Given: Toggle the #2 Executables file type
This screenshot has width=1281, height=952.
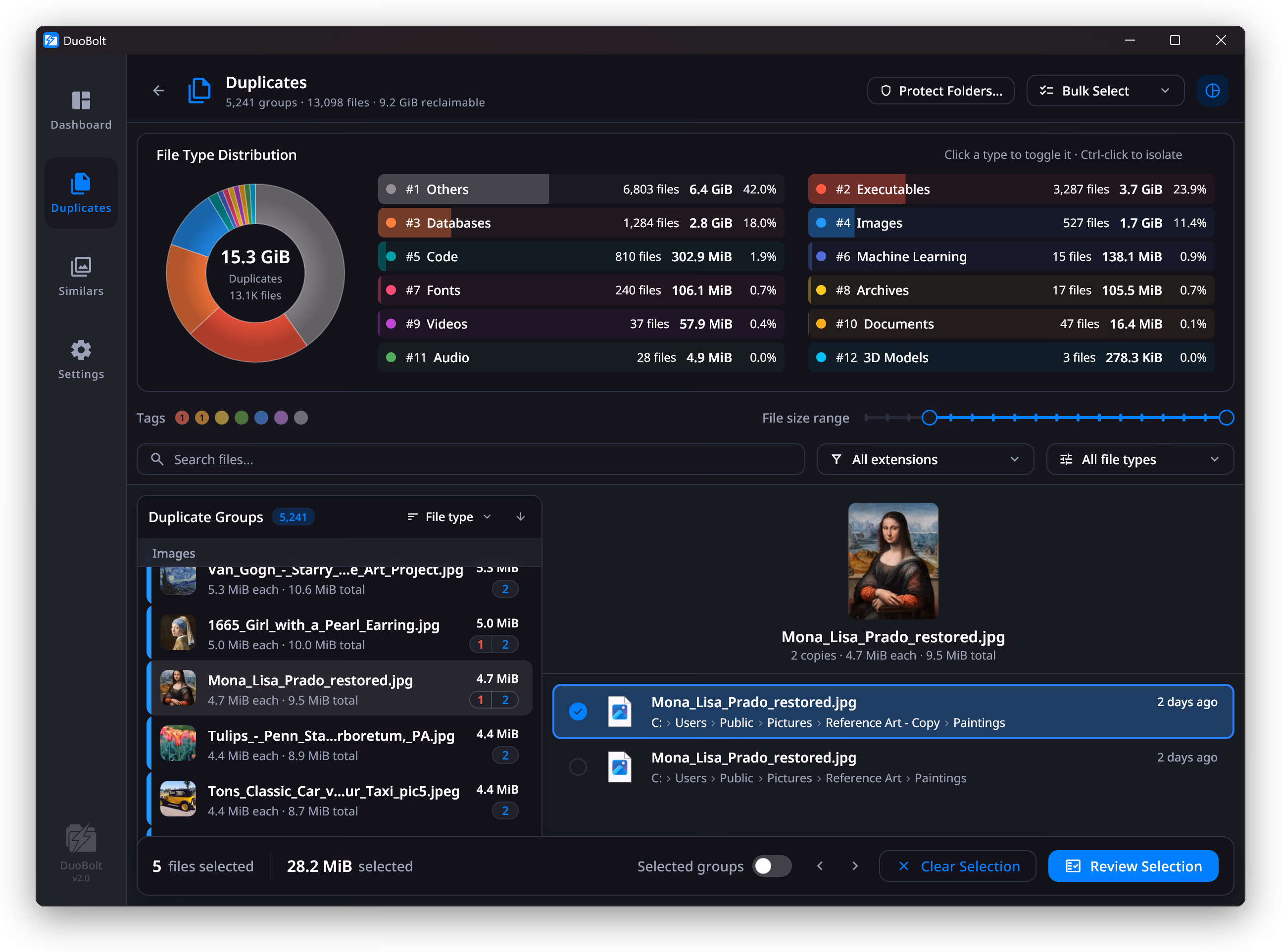Looking at the screenshot, I should 1011,190.
